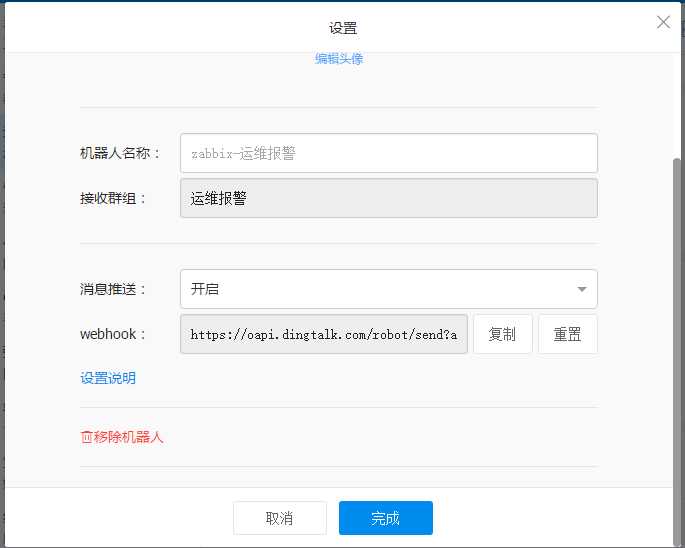The image size is (685, 548).
Task: Click the 接收群组 label text
Action: pos(112,198)
